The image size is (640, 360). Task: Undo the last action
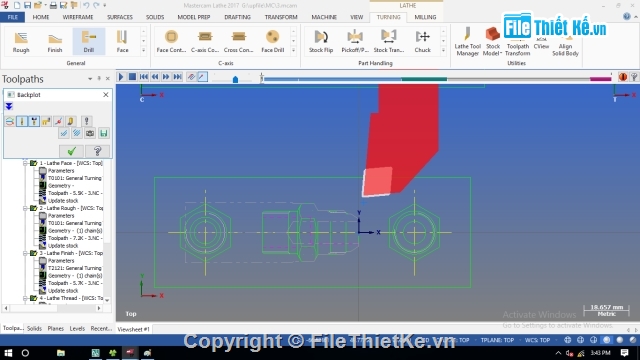tap(86, 5)
